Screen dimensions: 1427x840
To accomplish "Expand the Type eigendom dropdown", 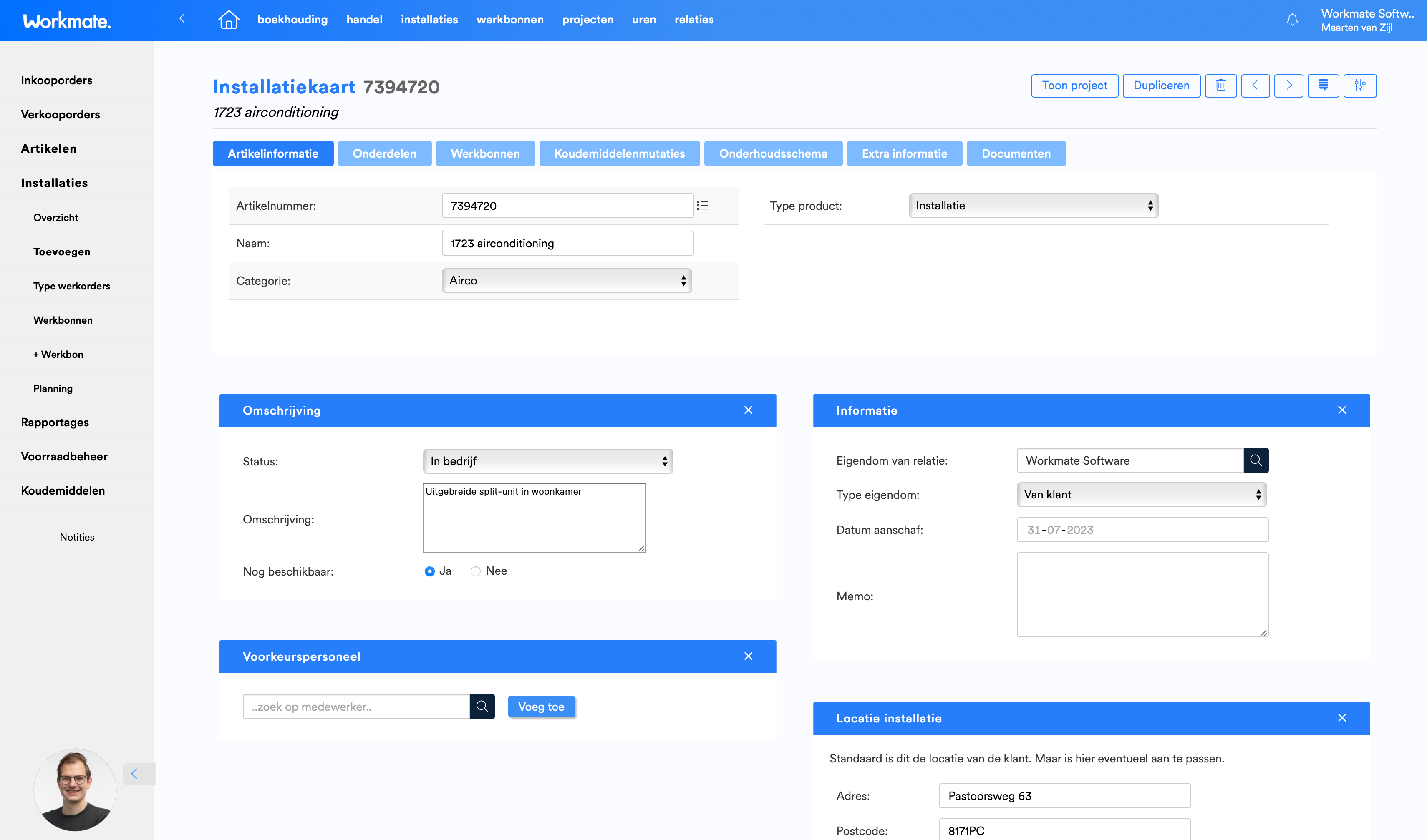I will 1141,495.
